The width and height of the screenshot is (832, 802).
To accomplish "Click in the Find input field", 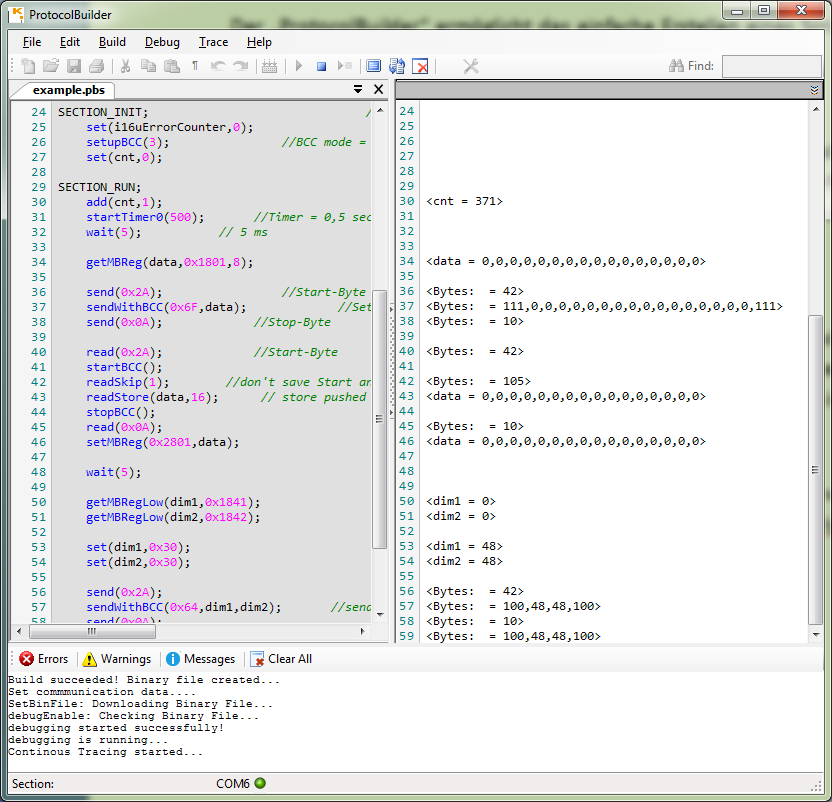I will [770, 66].
